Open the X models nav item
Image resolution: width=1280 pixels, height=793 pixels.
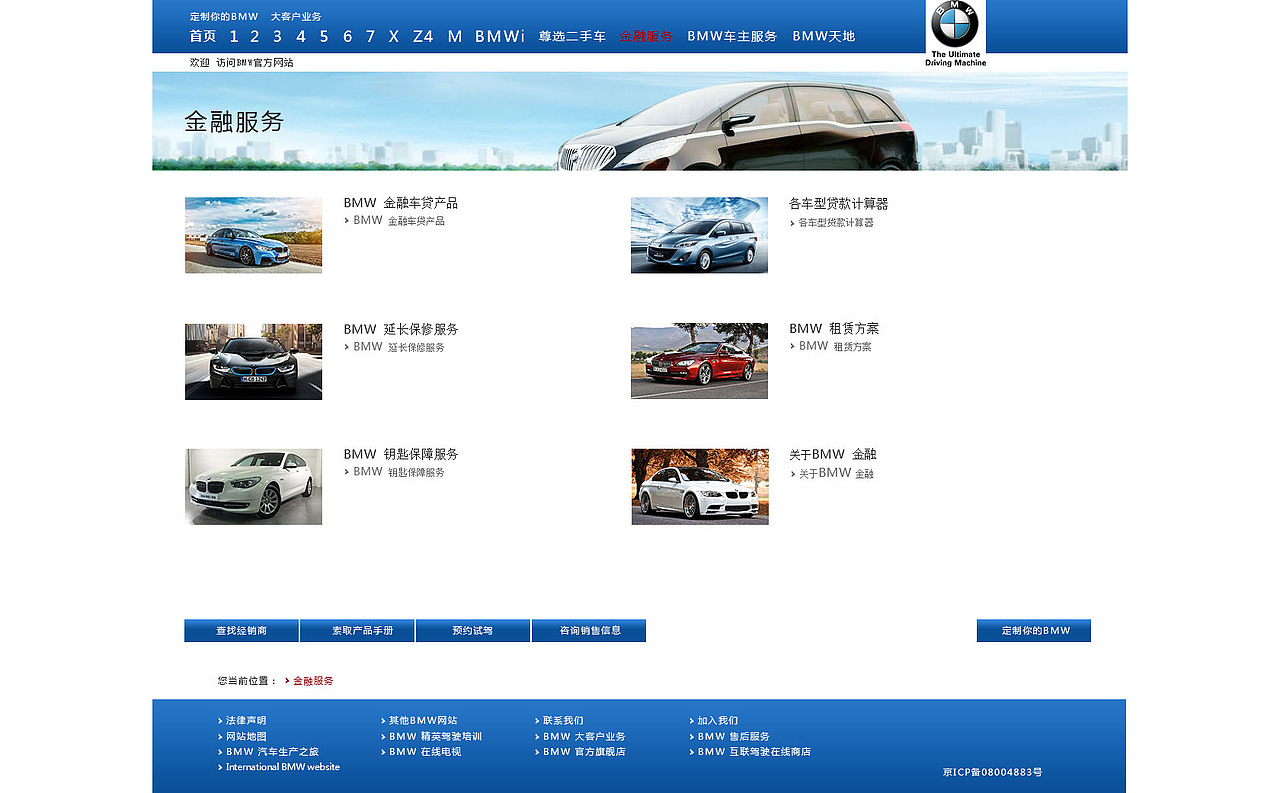pyautogui.click(x=394, y=36)
